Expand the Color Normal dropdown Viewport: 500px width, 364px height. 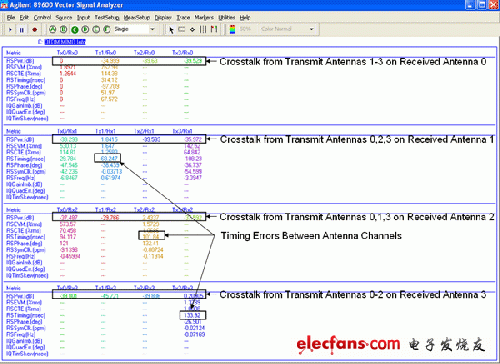click(312, 29)
